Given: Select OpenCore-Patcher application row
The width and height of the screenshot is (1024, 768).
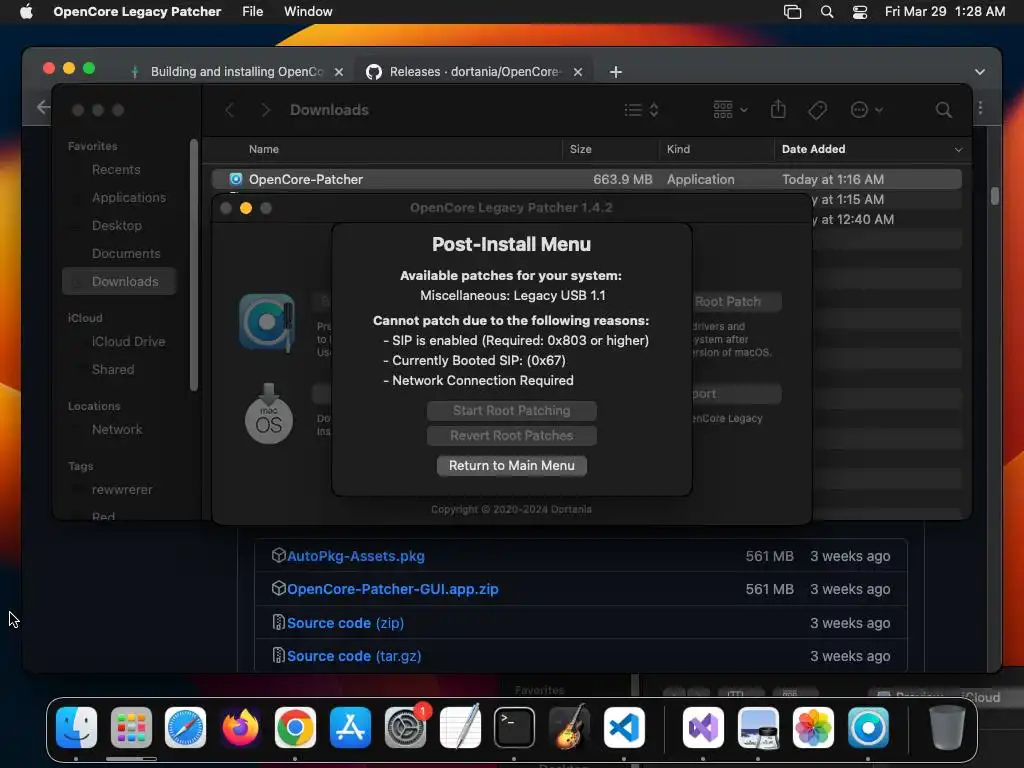Looking at the screenshot, I should [x=586, y=179].
